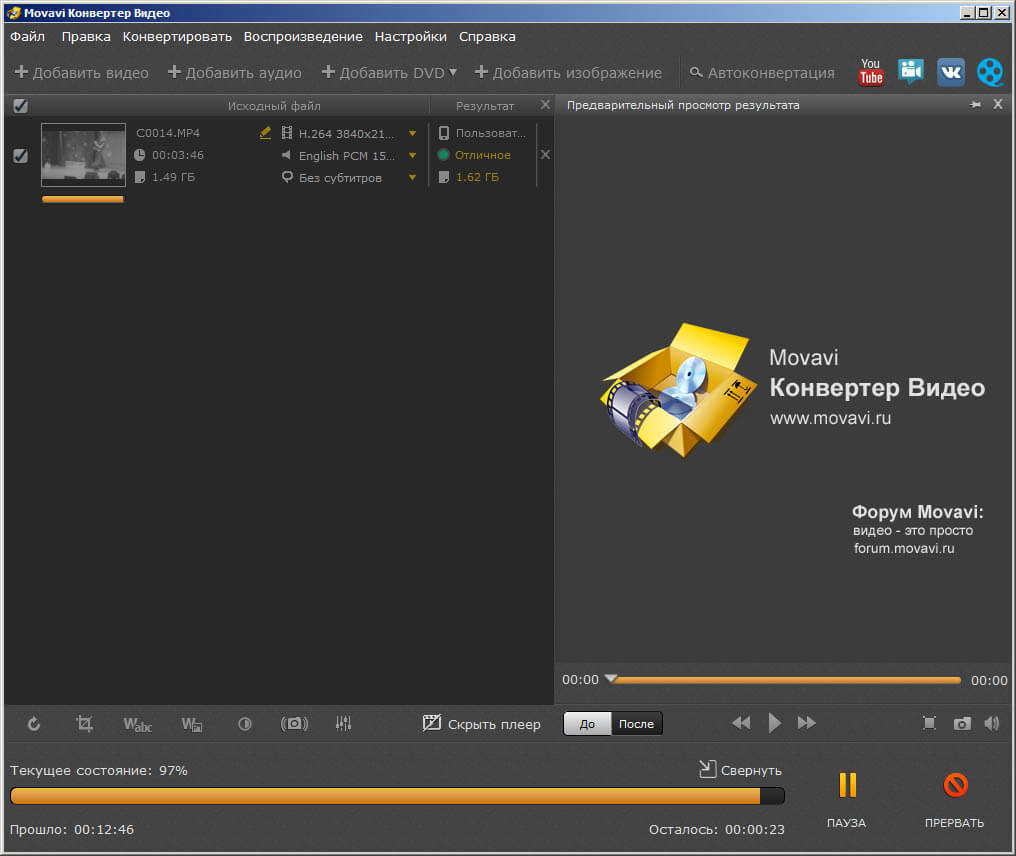Switch preview to До mode
Screen dimensions: 1016x856
tap(587, 724)
